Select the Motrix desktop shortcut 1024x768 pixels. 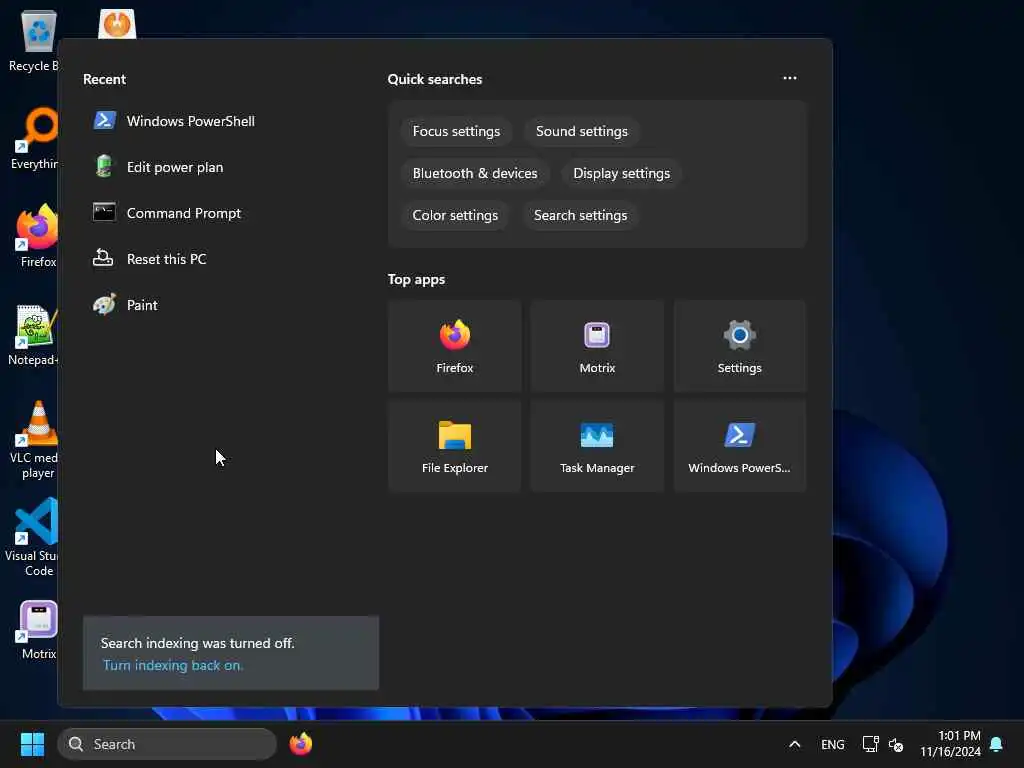38,630
